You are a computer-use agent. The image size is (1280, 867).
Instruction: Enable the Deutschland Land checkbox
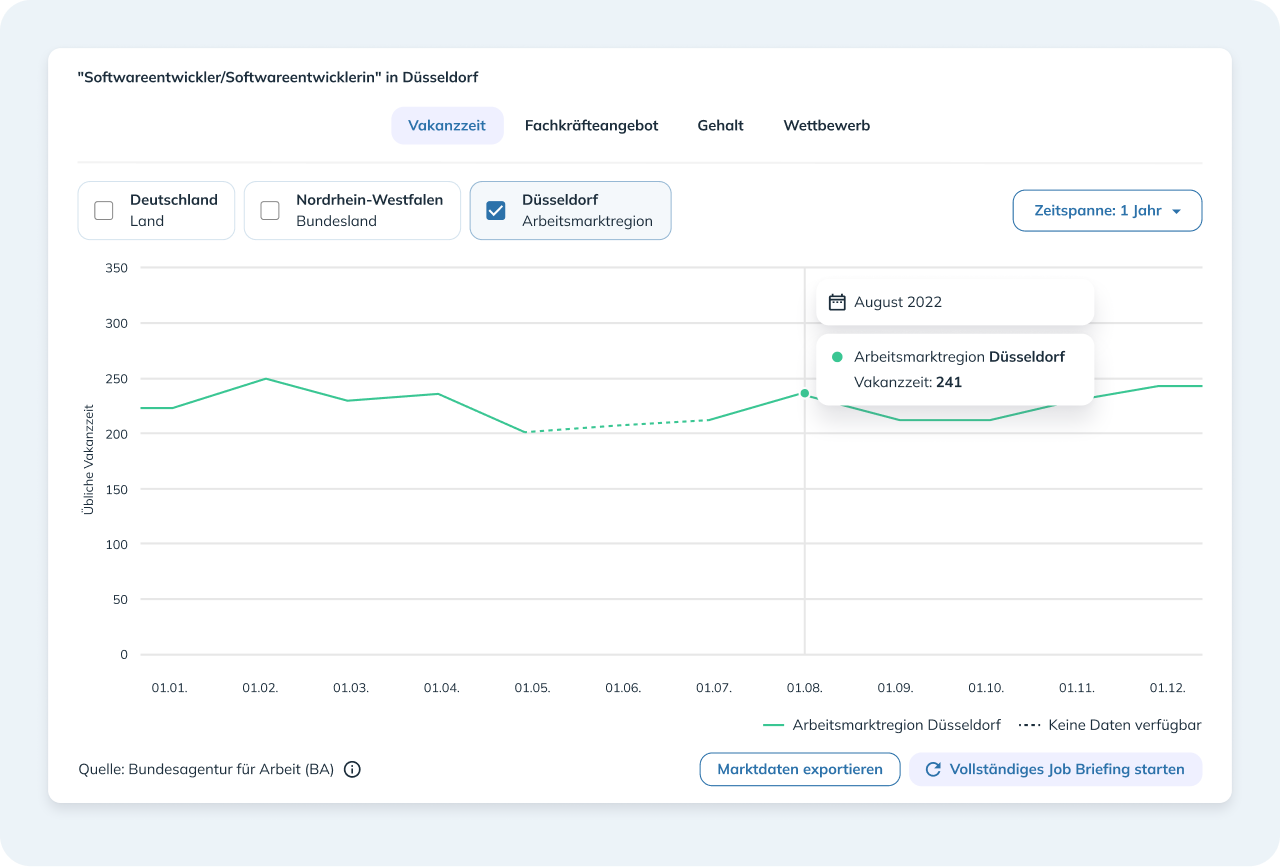tap(104, 211)
